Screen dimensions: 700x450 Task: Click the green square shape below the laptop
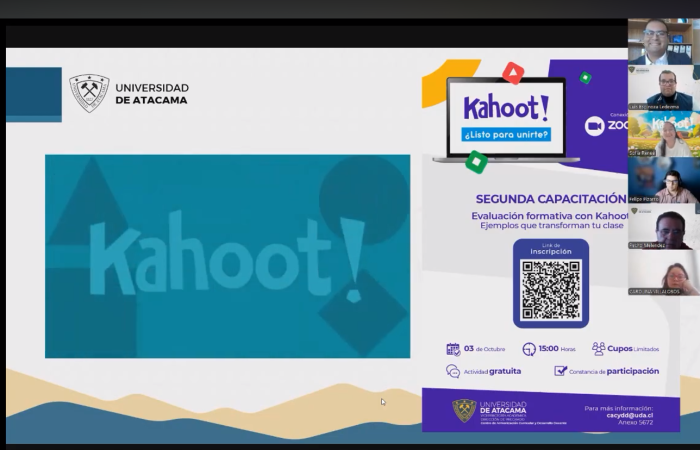(476, 162)
